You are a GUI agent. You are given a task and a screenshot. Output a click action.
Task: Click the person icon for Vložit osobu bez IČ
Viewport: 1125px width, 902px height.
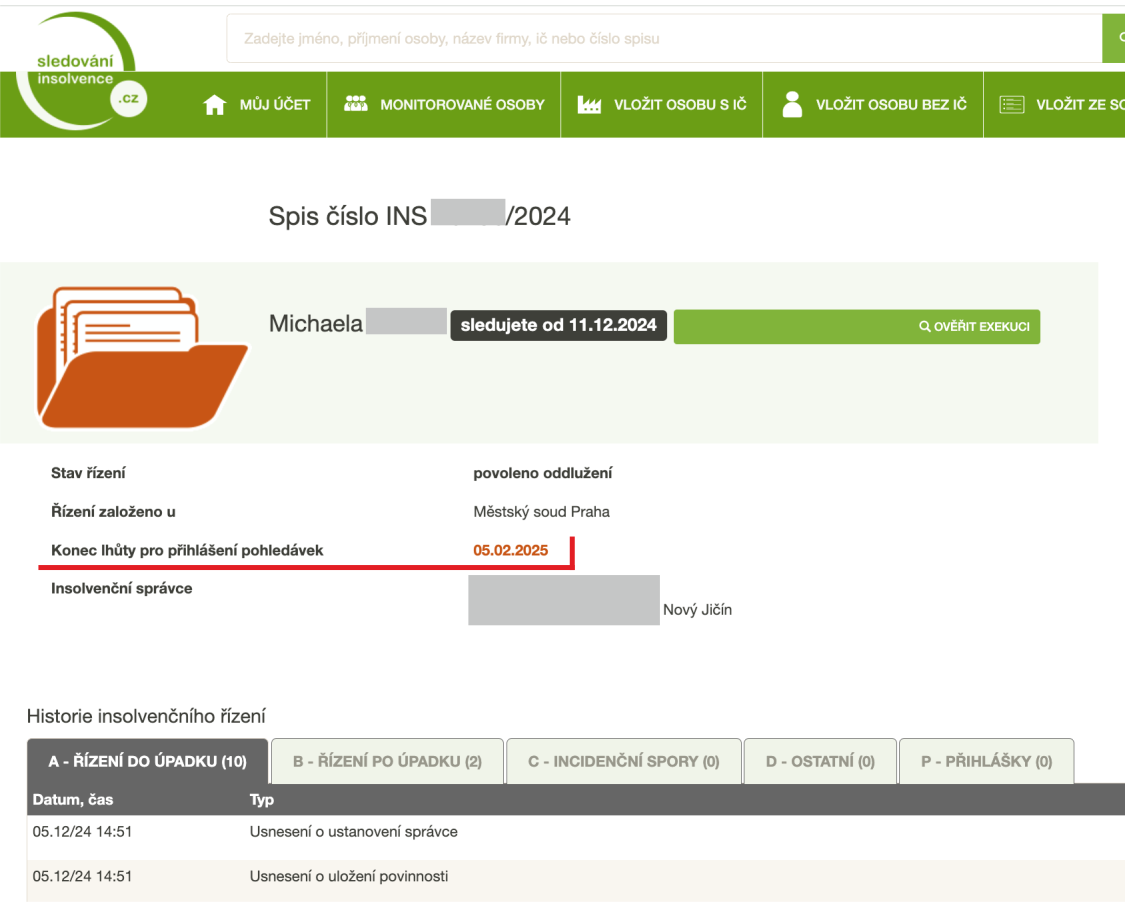pos(793,105)
